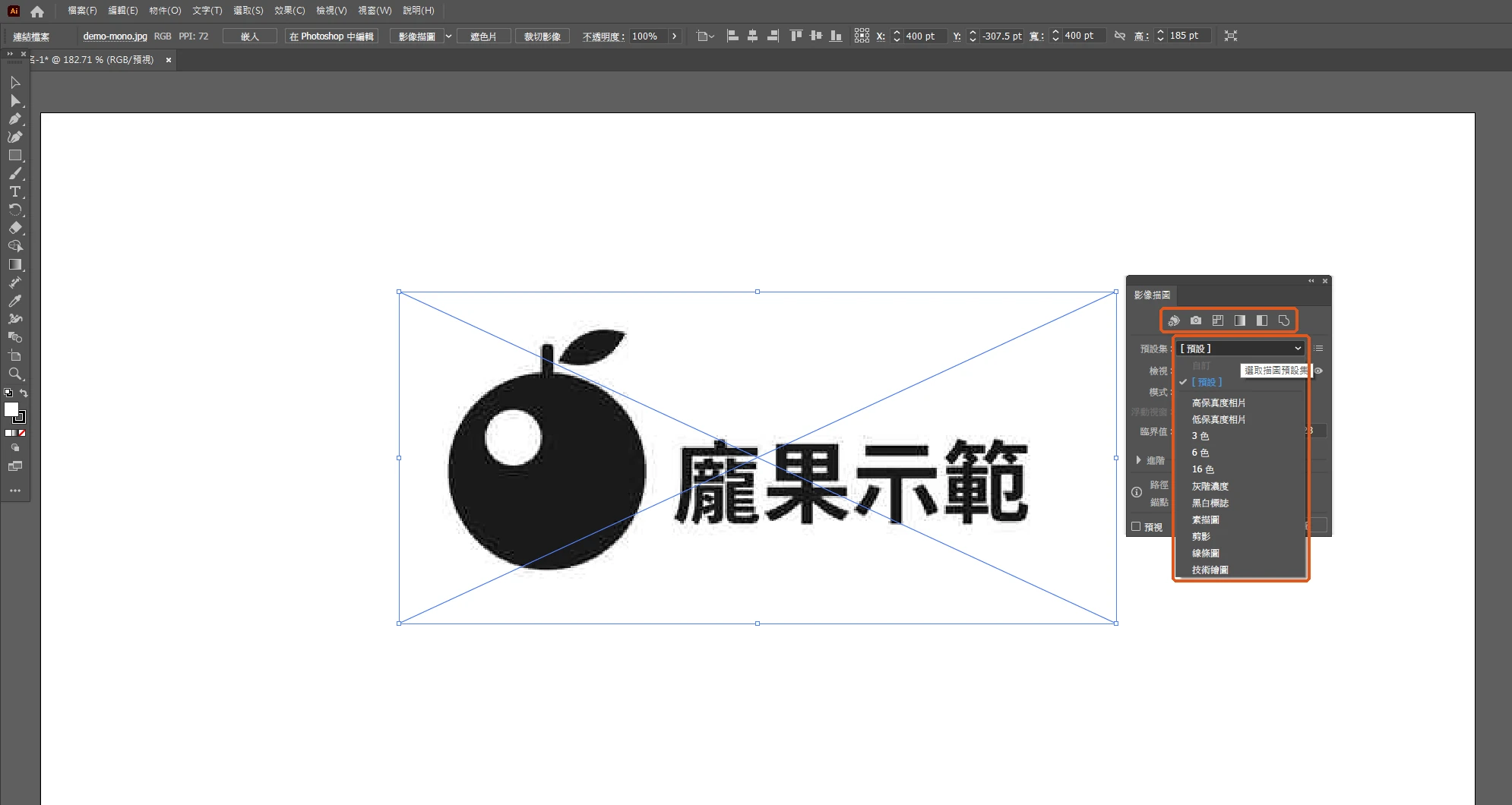Collapse the 影像描圖 panel with double arrows

pos(1311,281)
